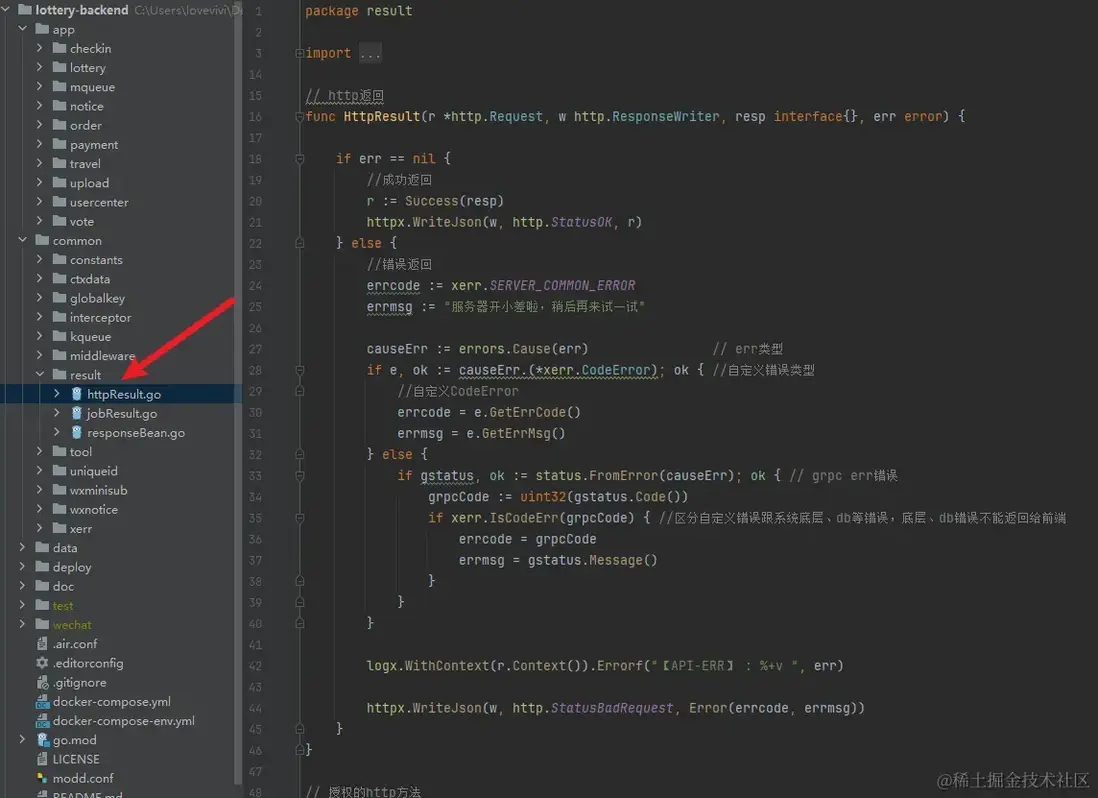This screenshot has width=1098, height=798.
Task: Click the file icon of .air.conf
Action: 43,643
